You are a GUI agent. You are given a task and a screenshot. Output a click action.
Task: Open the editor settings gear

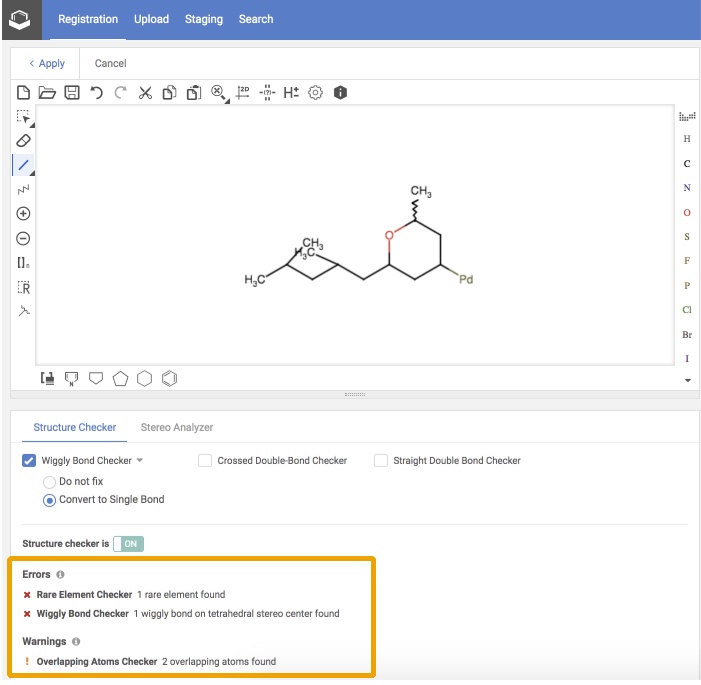tap(316, 93)
